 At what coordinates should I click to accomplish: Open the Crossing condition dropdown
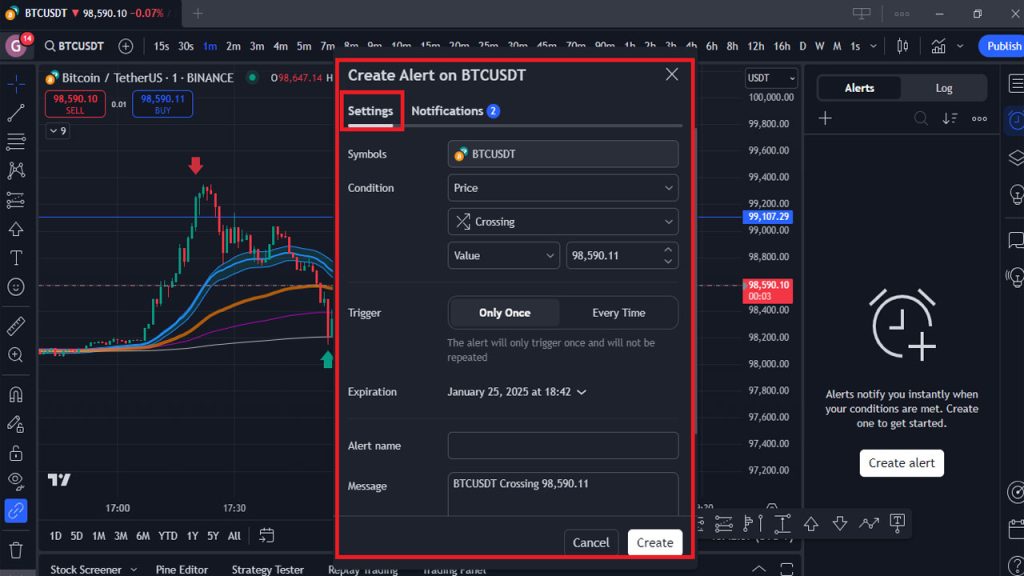562,221
